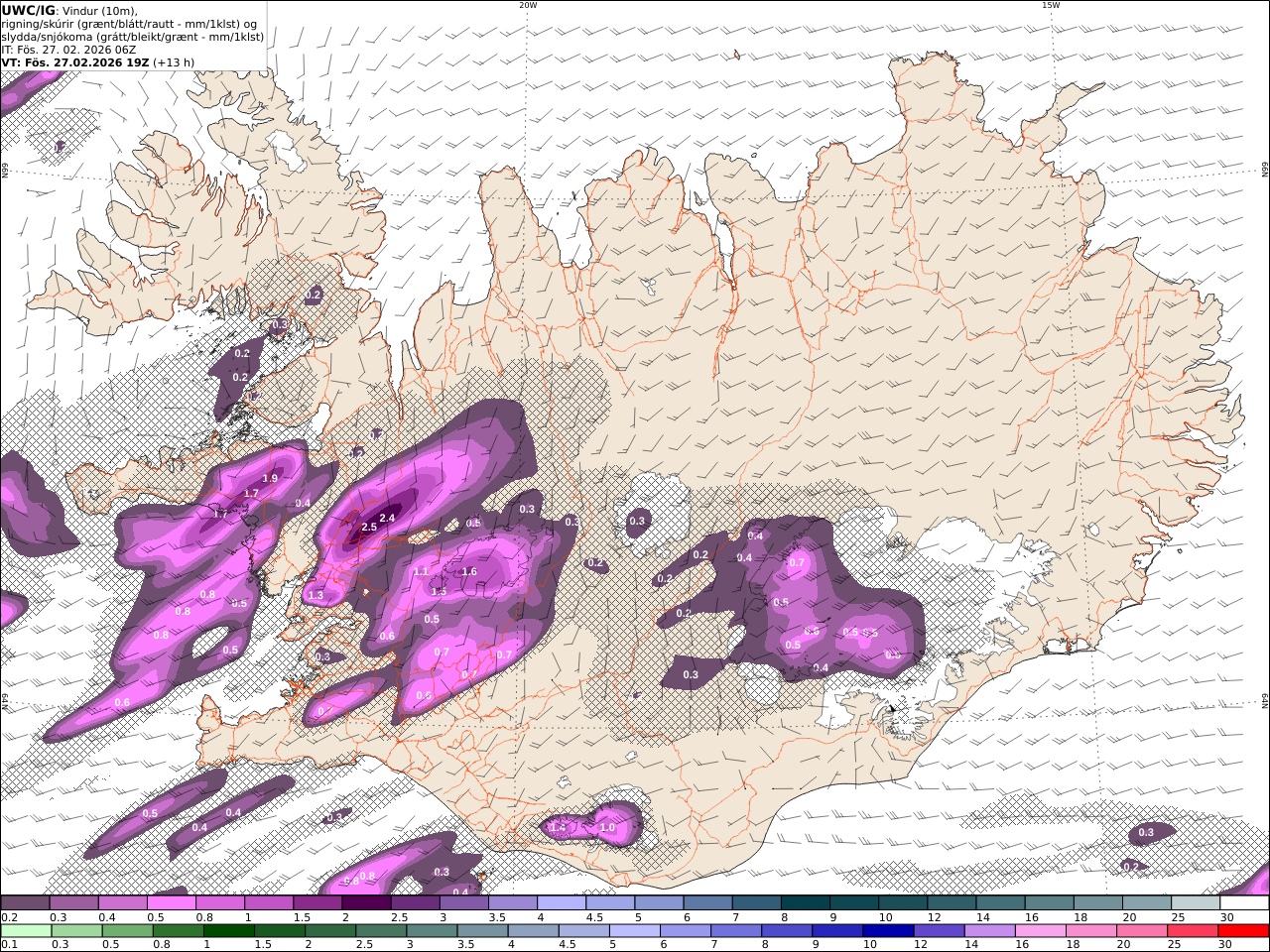Click the violet rain swatch labeled 12
The width and height of the screenshot is (1270, 952).
pyautogui.click(x=938, y=930)
